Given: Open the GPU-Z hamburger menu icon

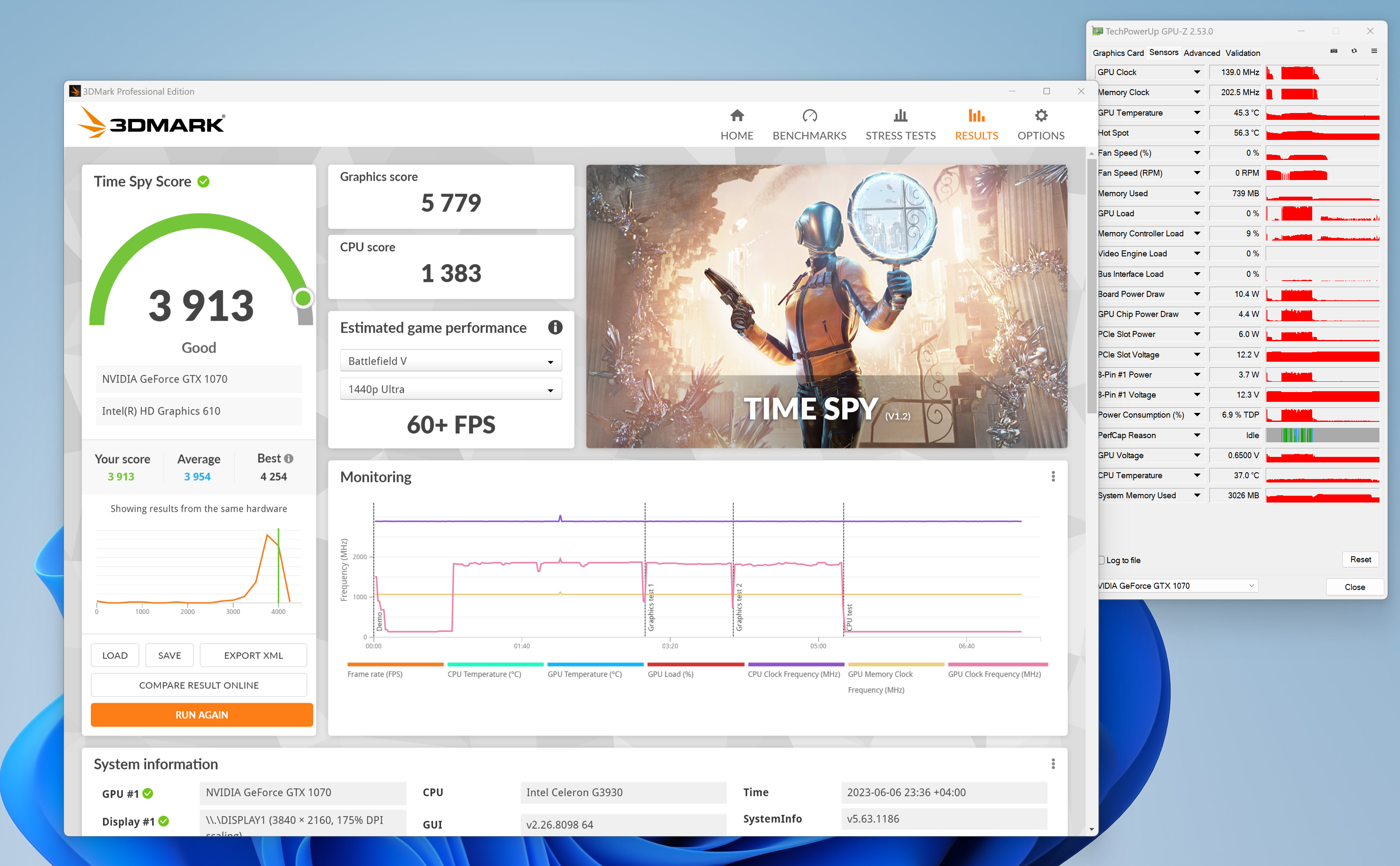Looking at the screenshot, I should click(1374, 52).
